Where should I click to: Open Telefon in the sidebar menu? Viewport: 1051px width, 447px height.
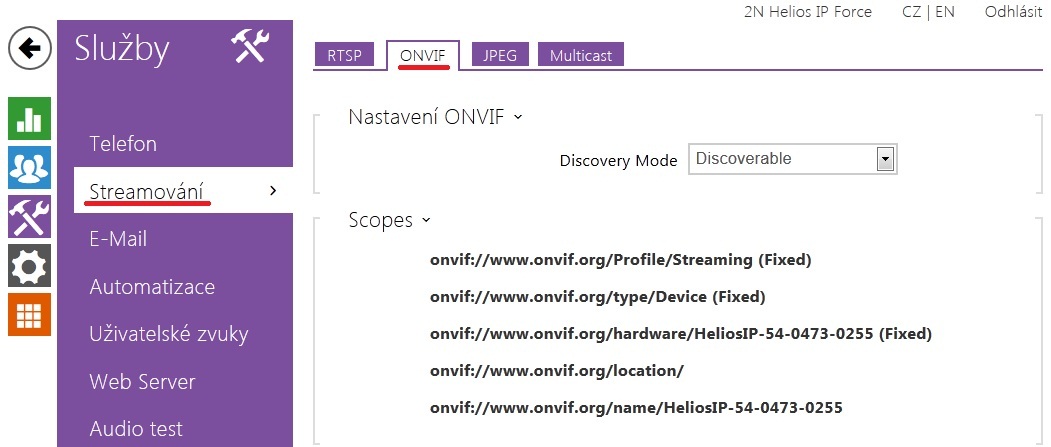[x=123, y=144]
